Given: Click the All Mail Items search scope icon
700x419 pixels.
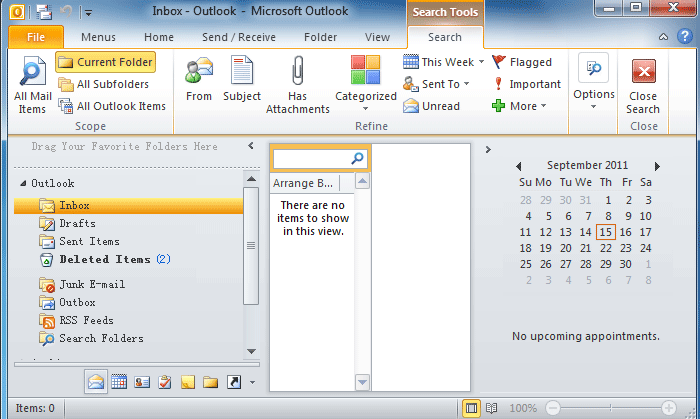Looking at the screenshot, I should point(33,84).
